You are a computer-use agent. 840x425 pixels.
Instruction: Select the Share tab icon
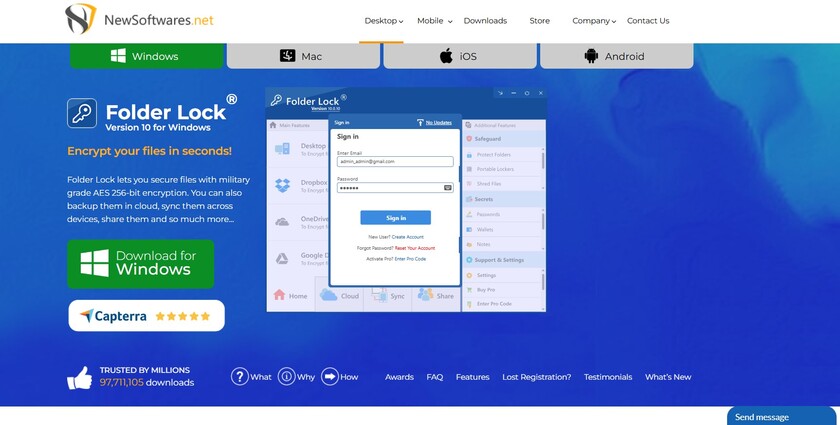[x=425, y=294]
